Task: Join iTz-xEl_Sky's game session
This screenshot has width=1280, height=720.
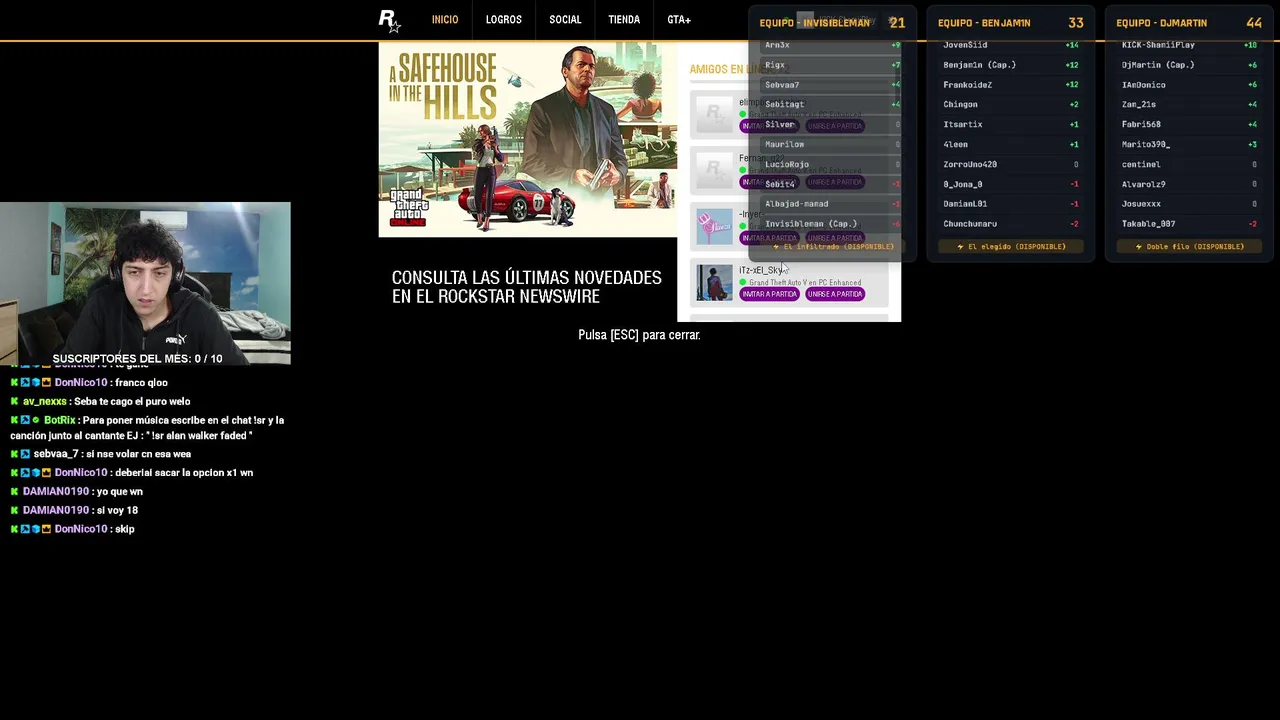Action: pos(835,294)
